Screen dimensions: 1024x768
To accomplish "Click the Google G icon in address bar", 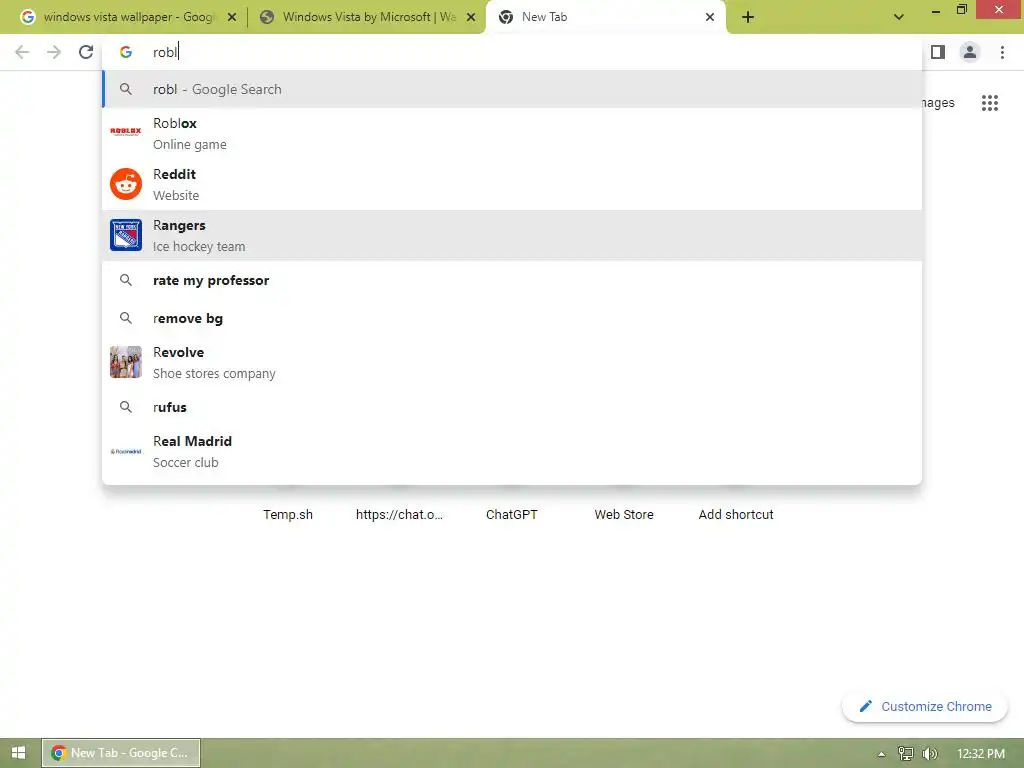I will (126, 52).
